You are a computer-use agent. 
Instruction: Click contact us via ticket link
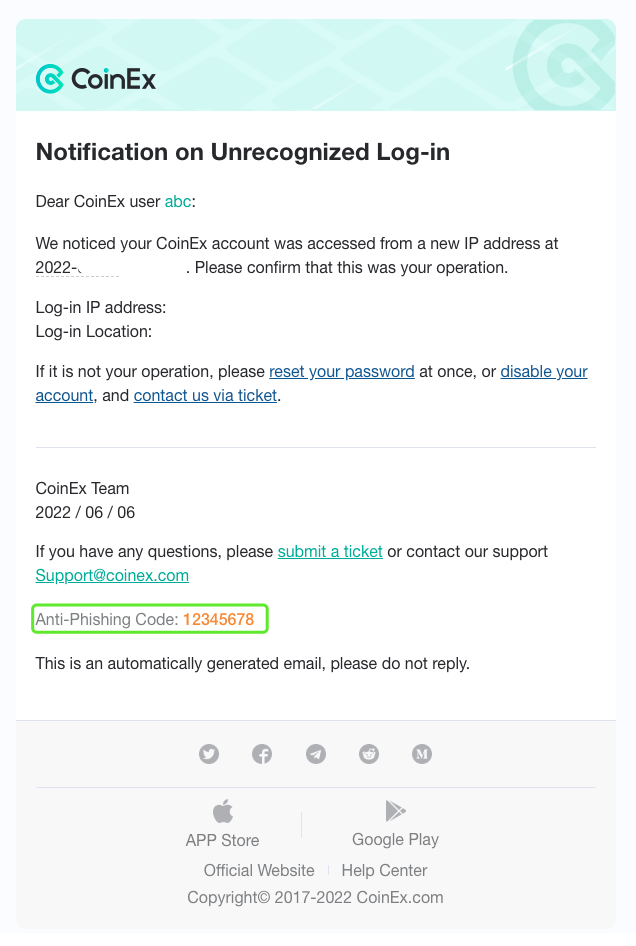tap(205, 396)
